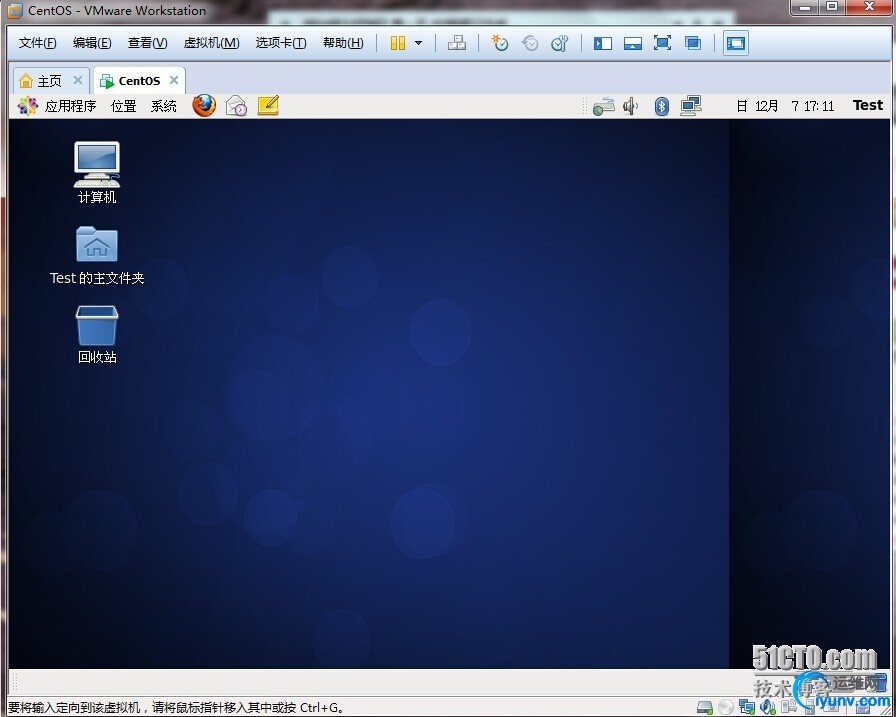Switch to Unity mode
The image size is (896, 717).
tap(693, 43)
